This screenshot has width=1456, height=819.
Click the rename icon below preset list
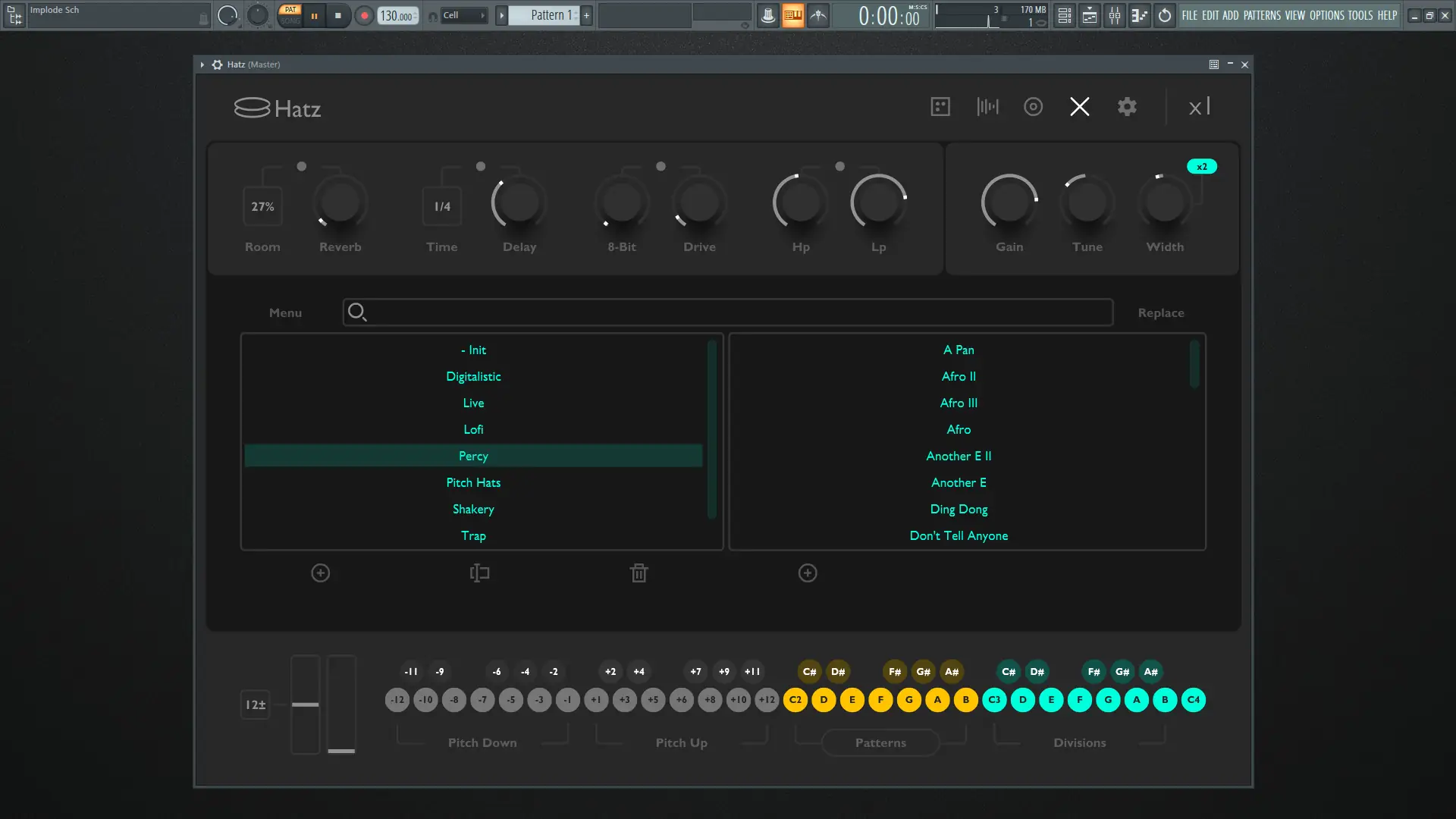click(479, 573)
